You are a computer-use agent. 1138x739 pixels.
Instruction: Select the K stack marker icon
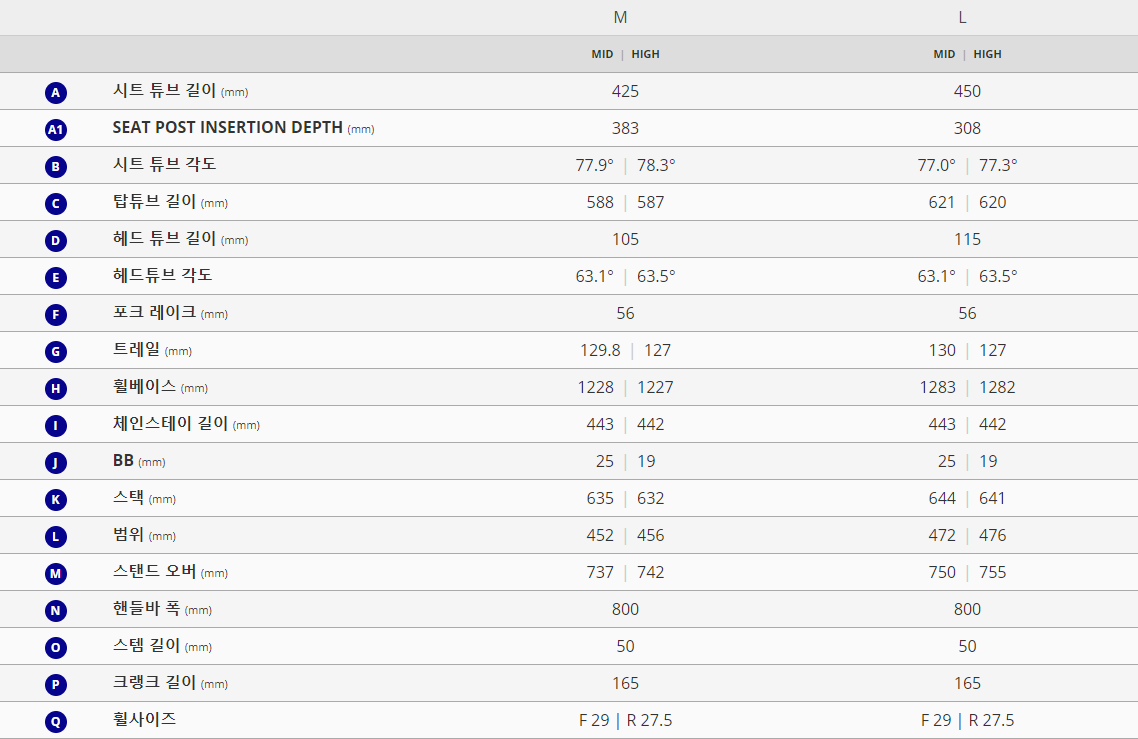56,500
